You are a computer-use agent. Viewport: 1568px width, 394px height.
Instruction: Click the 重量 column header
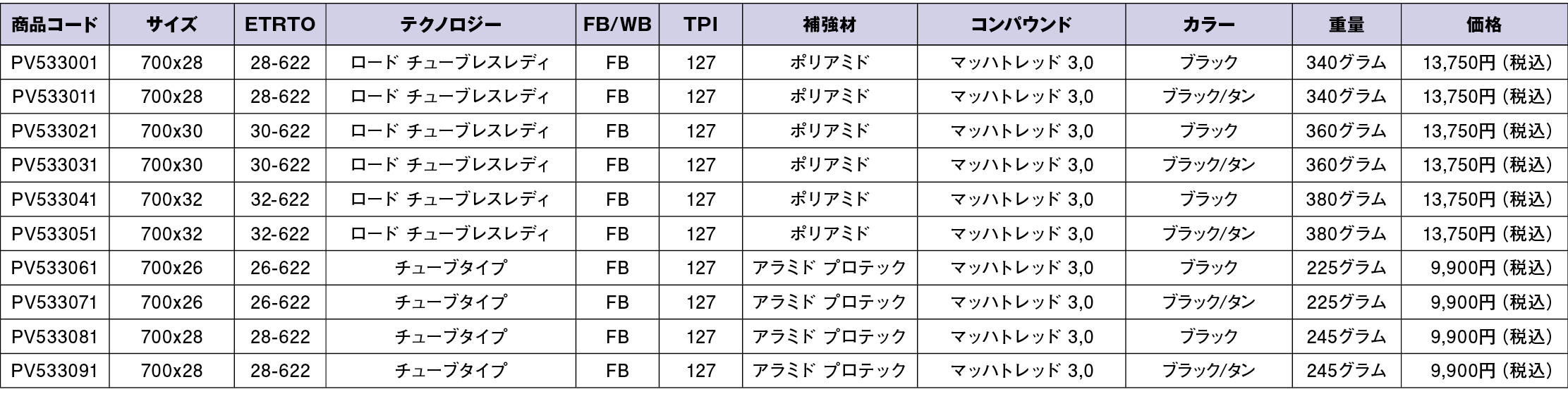[x=1346, y=25]
